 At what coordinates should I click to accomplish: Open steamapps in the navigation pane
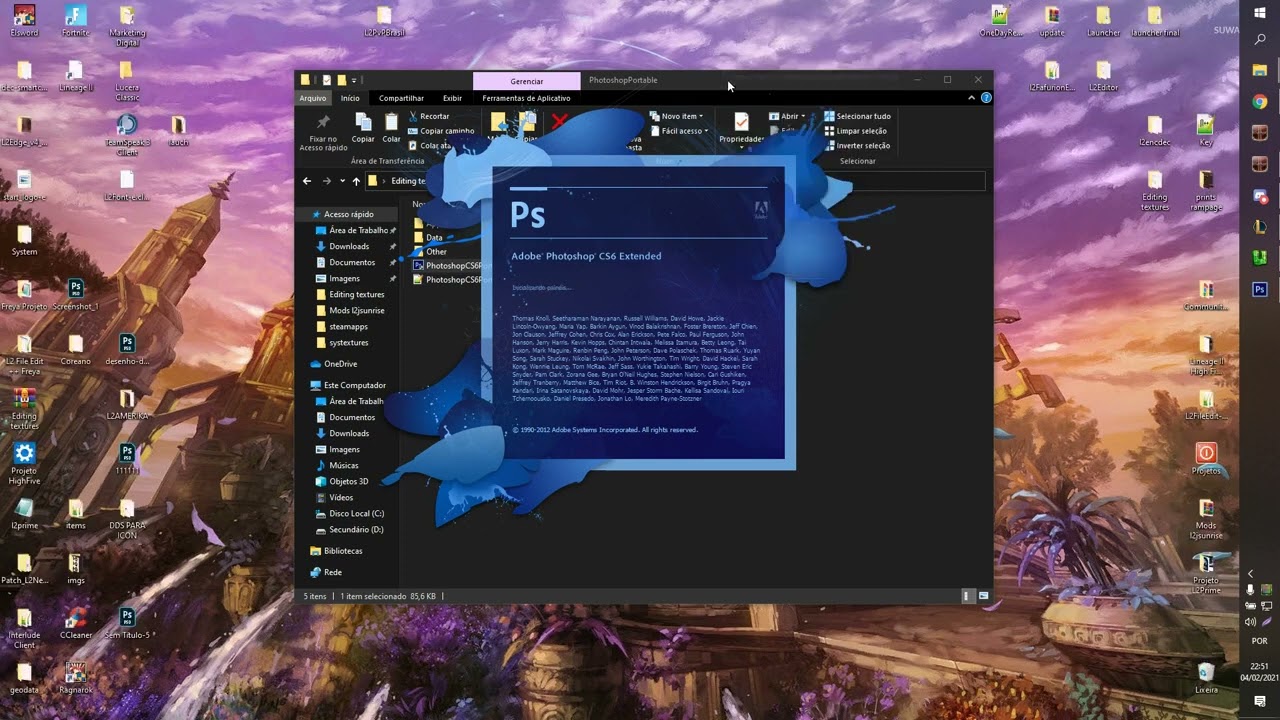[x=348, y=326]
